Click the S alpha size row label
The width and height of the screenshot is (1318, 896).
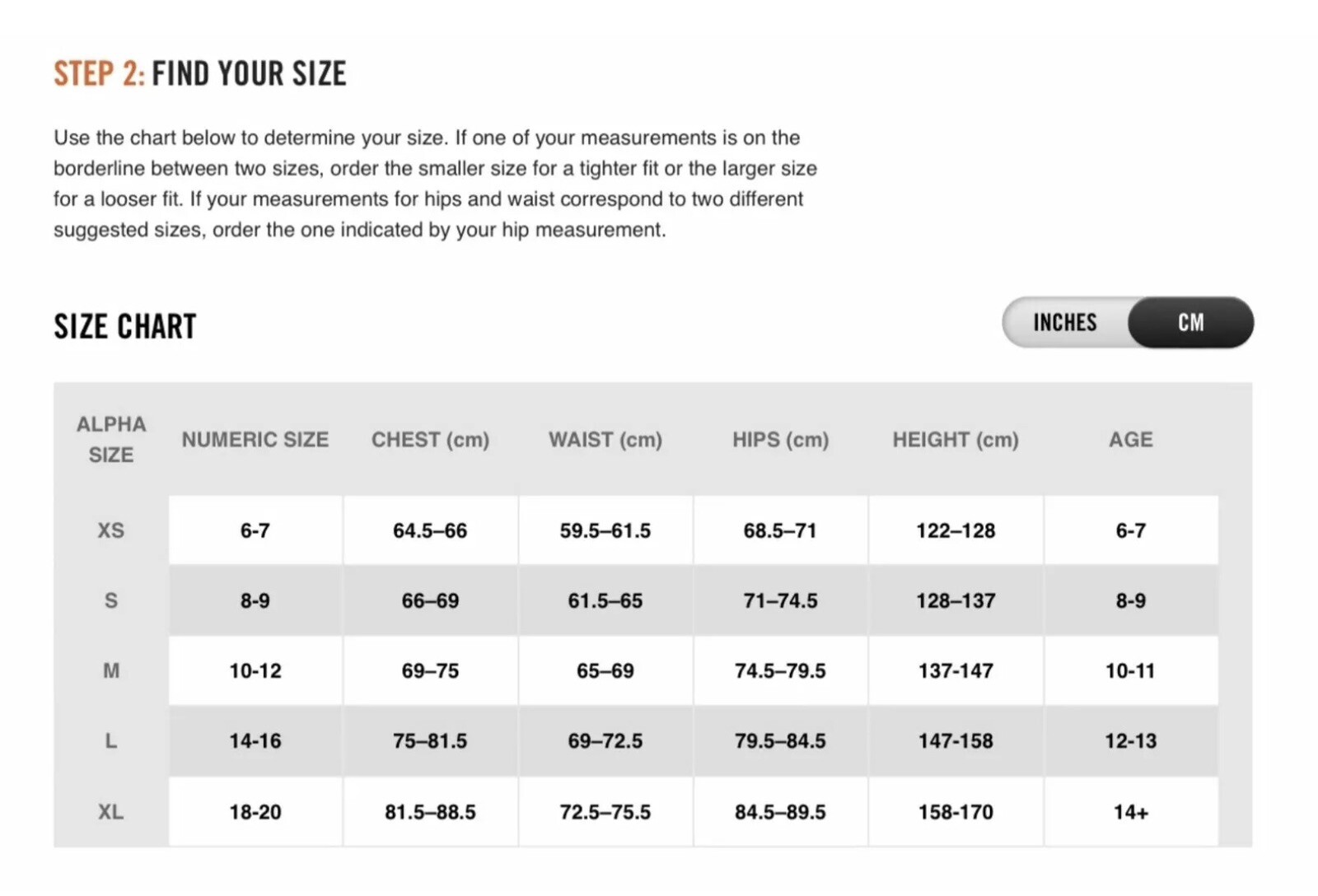pyautogui.click(x=111, y=600)
